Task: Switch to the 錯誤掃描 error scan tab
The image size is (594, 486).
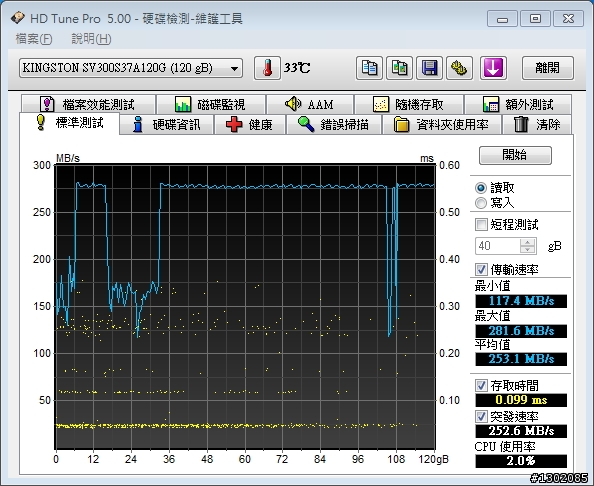Action: (x=334, y=124)
